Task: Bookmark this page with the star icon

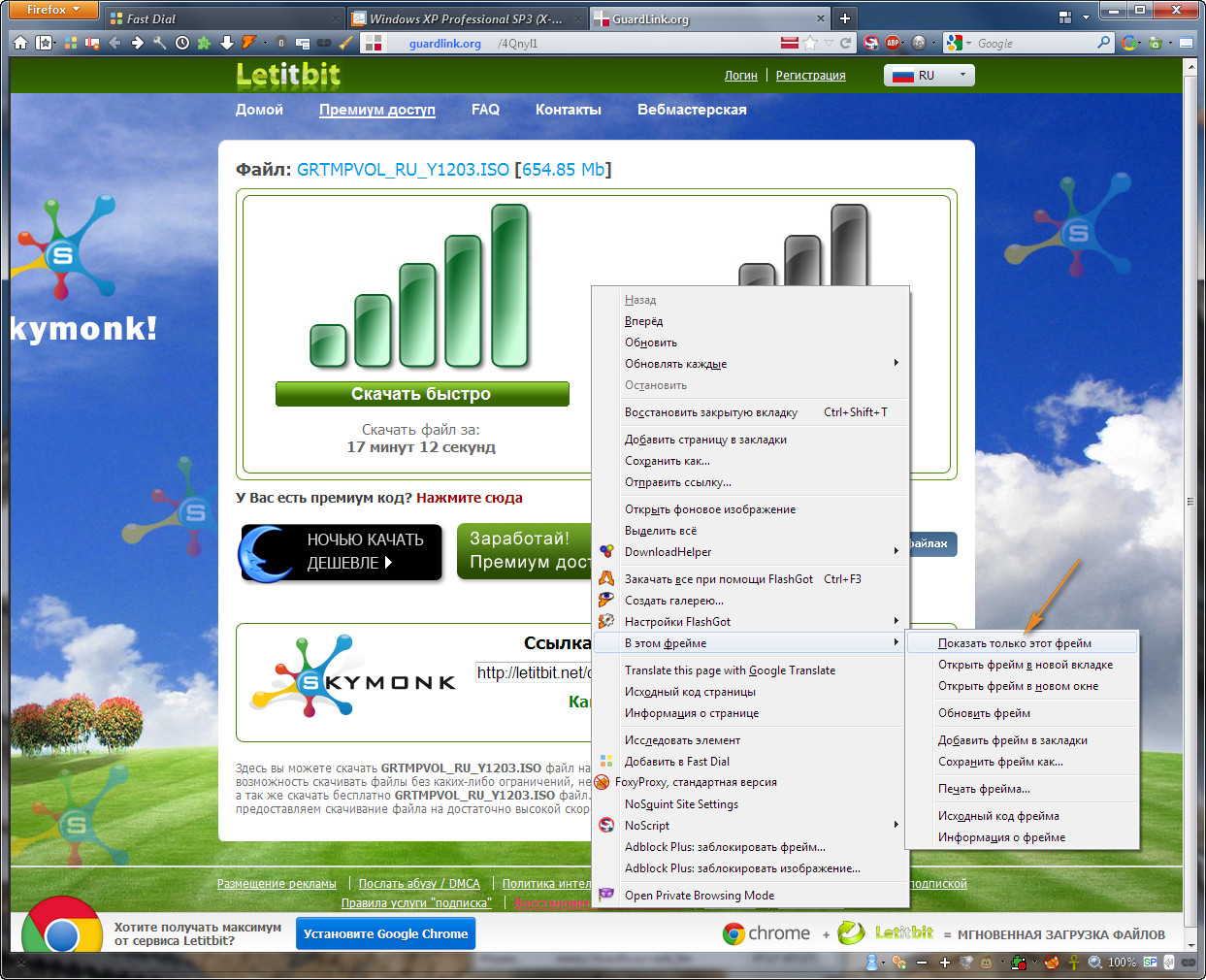Action: tap(810, 43)
